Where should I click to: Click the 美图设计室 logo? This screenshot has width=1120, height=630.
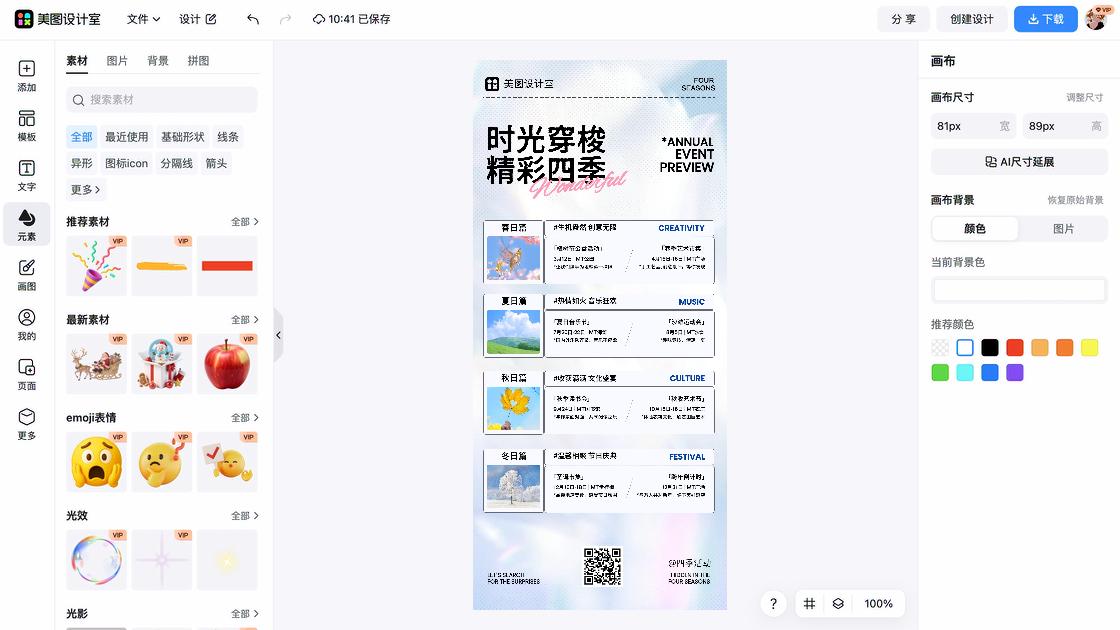[58, 19]
